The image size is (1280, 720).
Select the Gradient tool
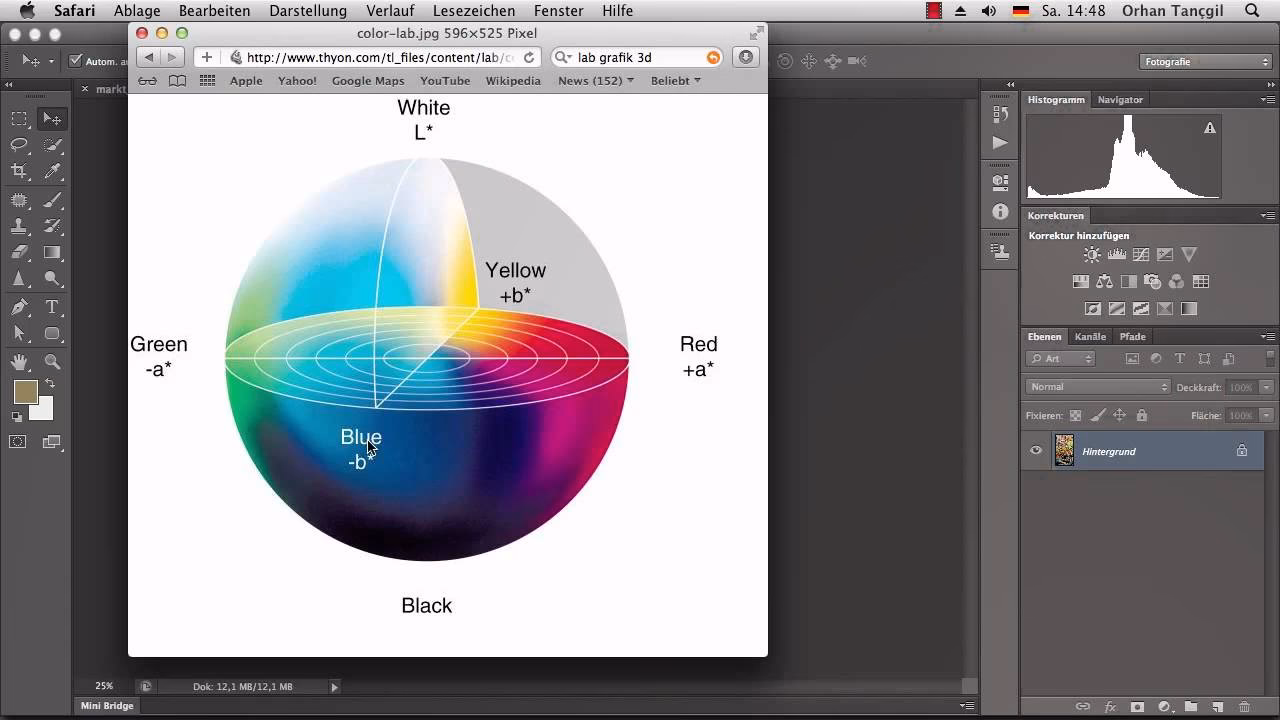[x=52, y=253]
